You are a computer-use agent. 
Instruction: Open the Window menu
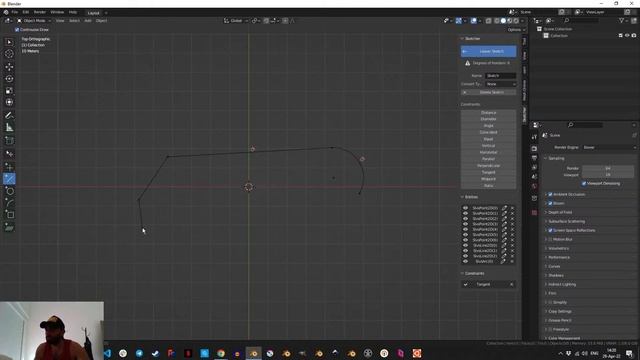coord(57,12)
